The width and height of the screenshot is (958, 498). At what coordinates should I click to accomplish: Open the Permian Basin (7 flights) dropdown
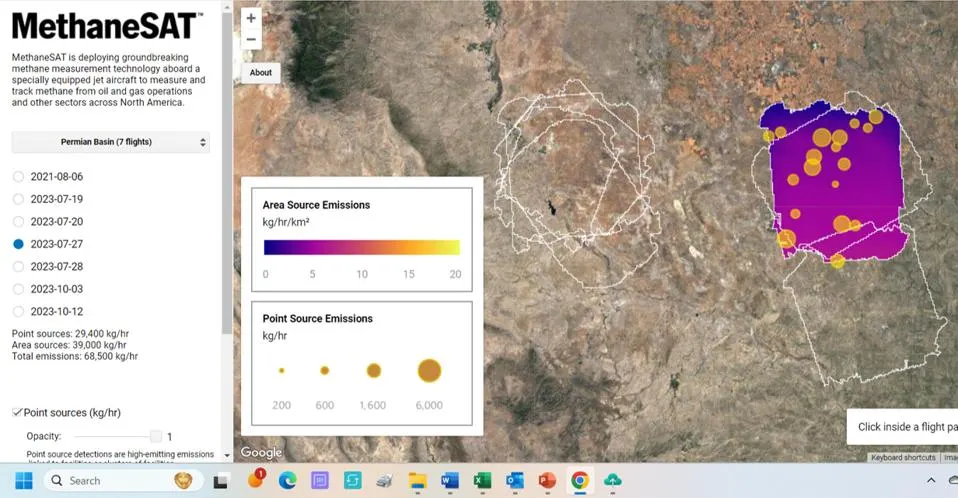[110, 142]
